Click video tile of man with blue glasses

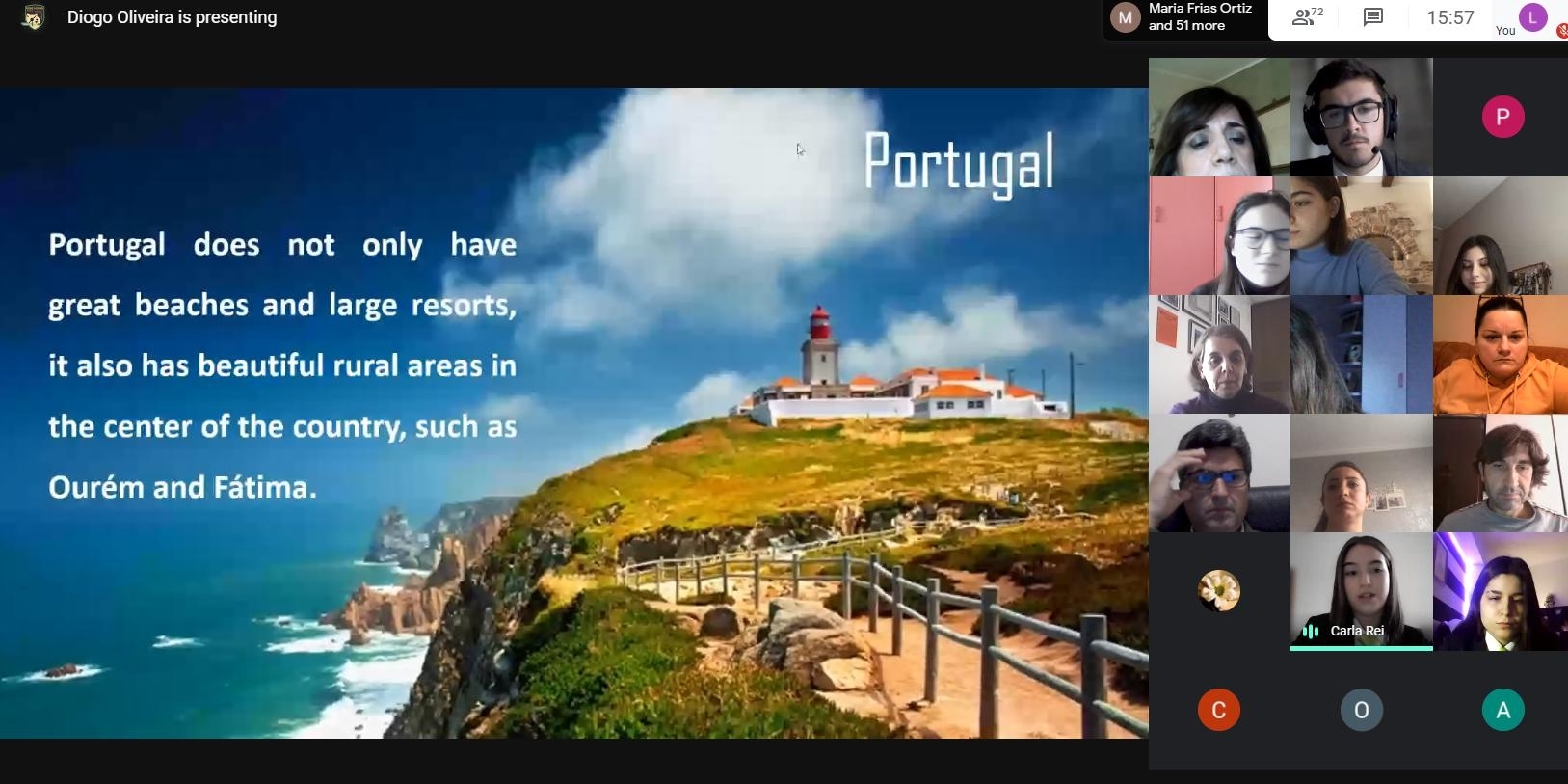[1218, 473]
